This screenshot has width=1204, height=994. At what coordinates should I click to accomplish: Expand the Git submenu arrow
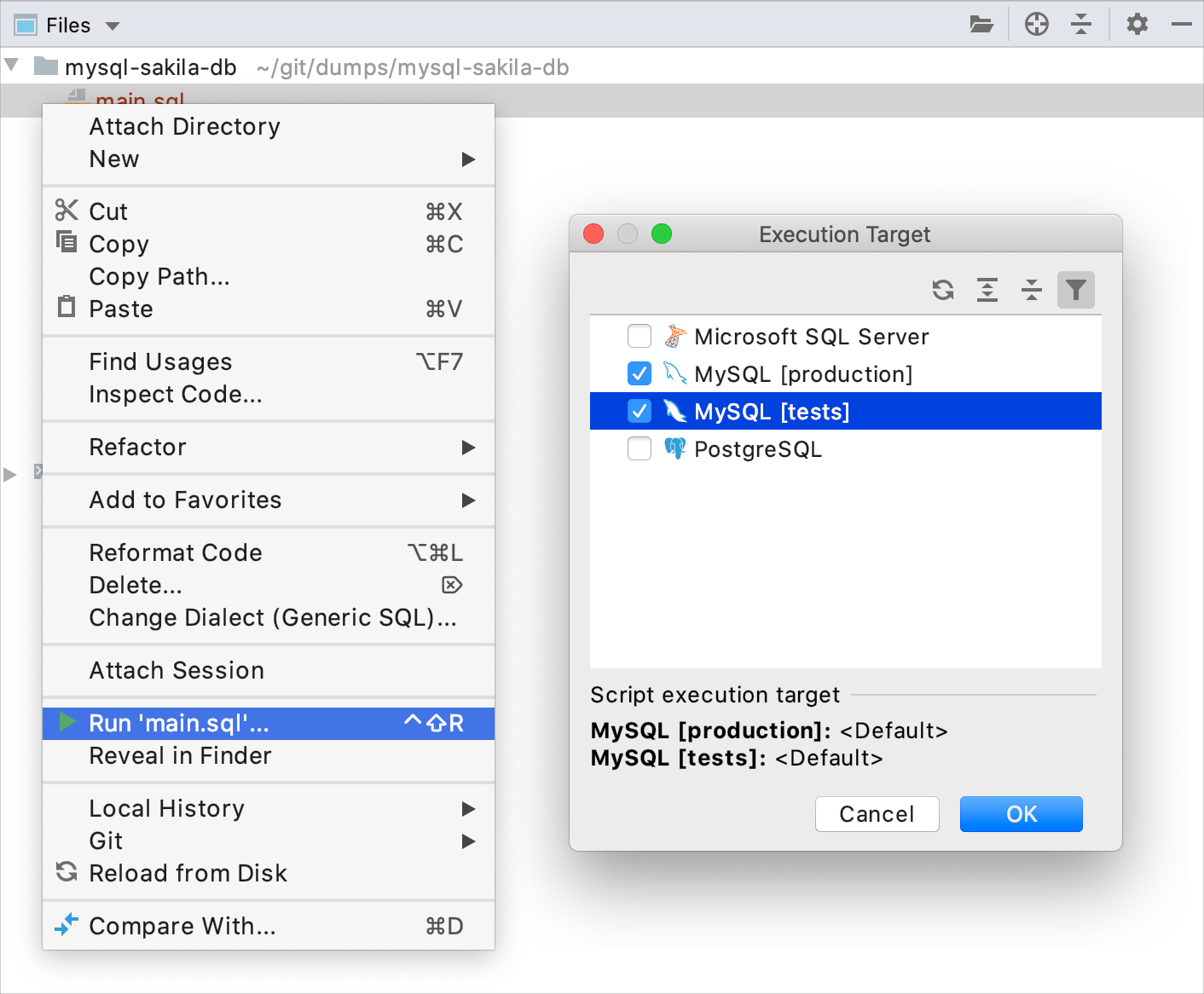(468, 841)
